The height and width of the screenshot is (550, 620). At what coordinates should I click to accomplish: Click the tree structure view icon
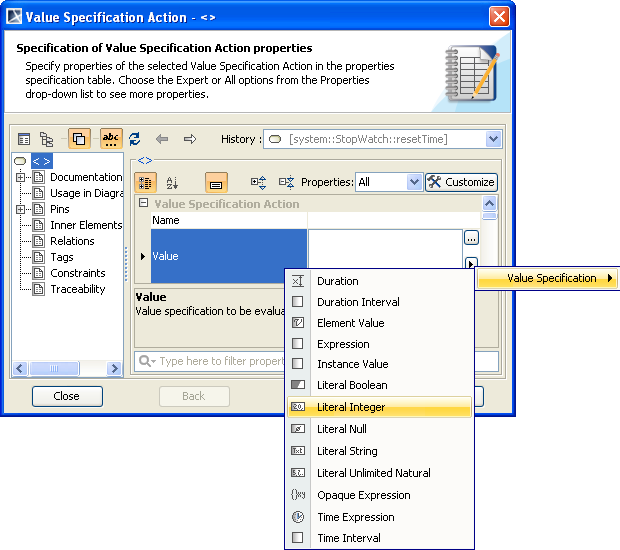(x=46, y=139)
